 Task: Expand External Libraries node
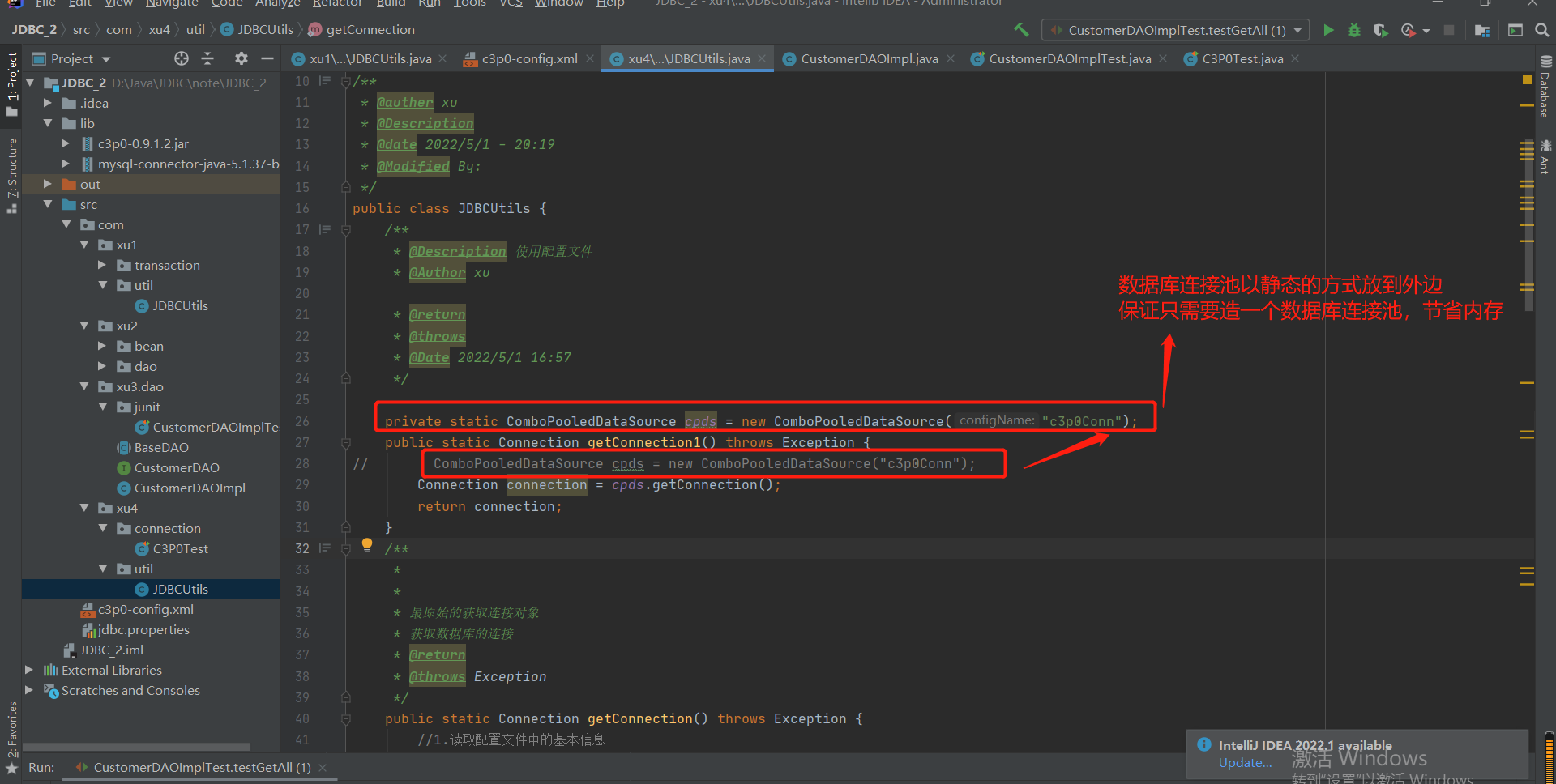(29, 670)
